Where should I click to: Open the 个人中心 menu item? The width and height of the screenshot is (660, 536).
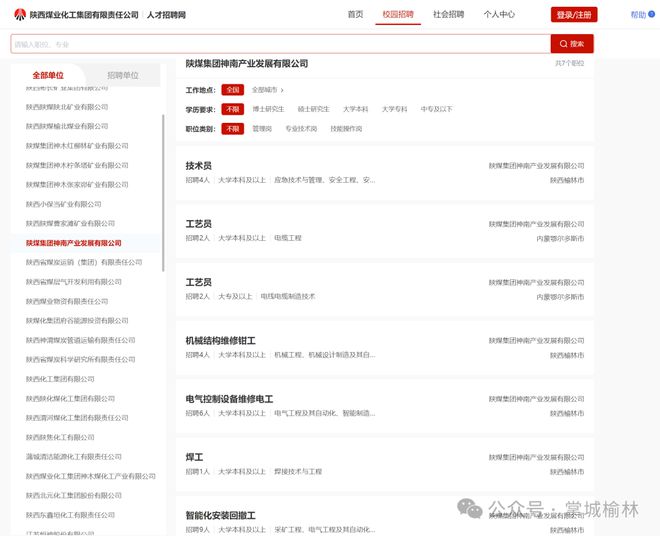point(499,14)
